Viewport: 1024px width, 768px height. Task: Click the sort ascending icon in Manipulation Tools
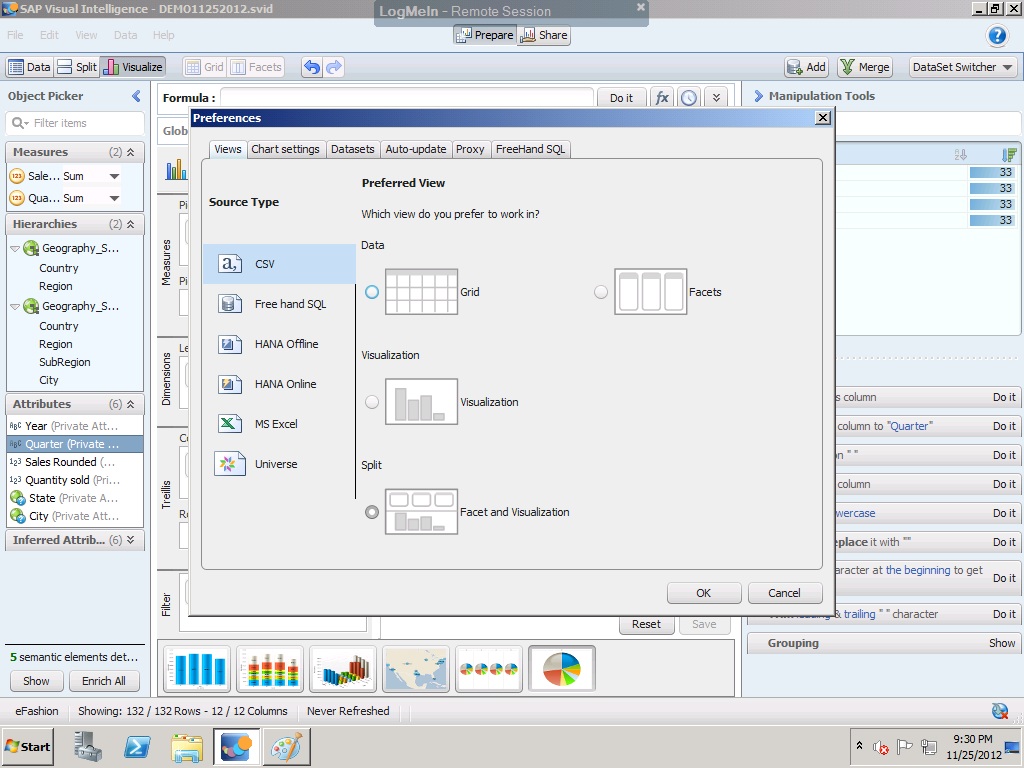[960, 155]
